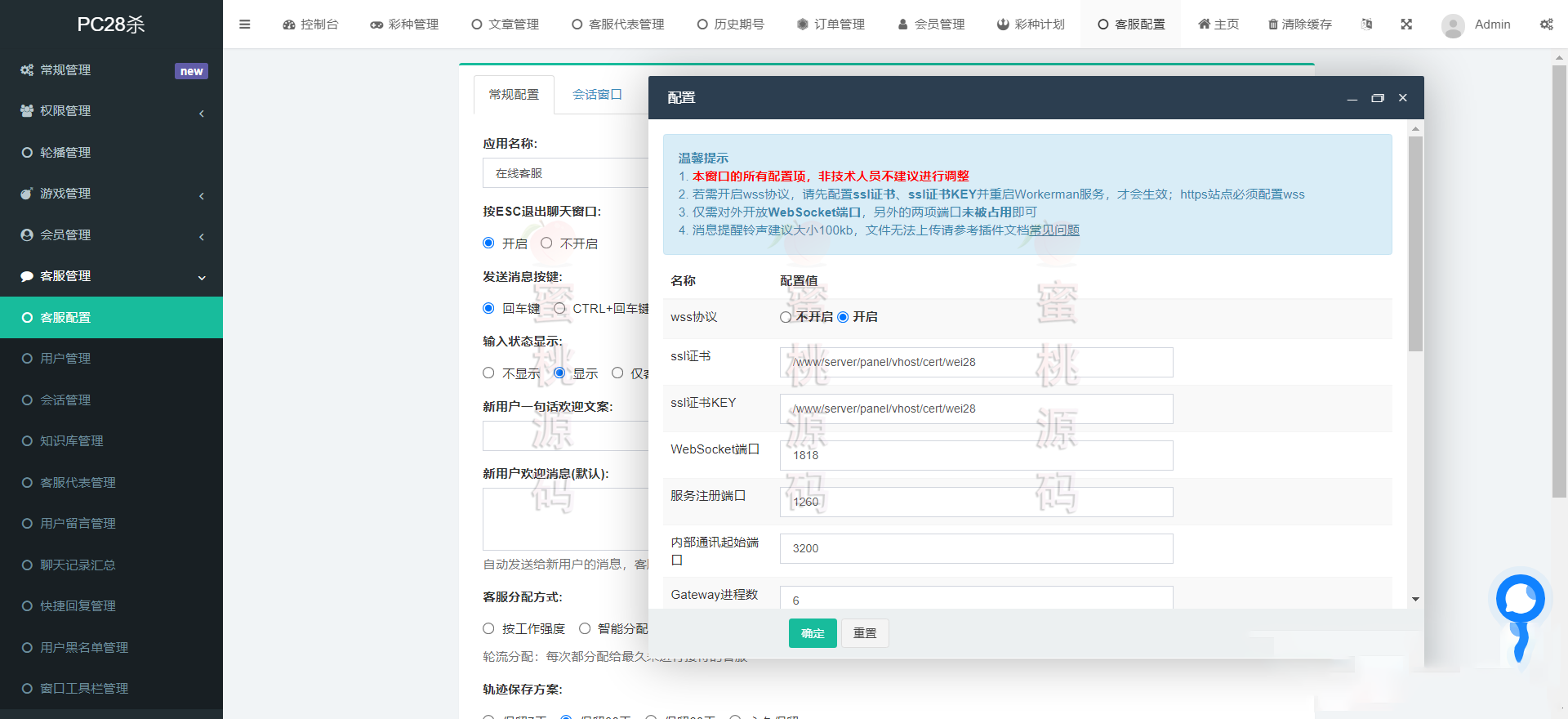Switch to the 会话窗口 tab
The image size is (1568, 719).
coord(597,95)
